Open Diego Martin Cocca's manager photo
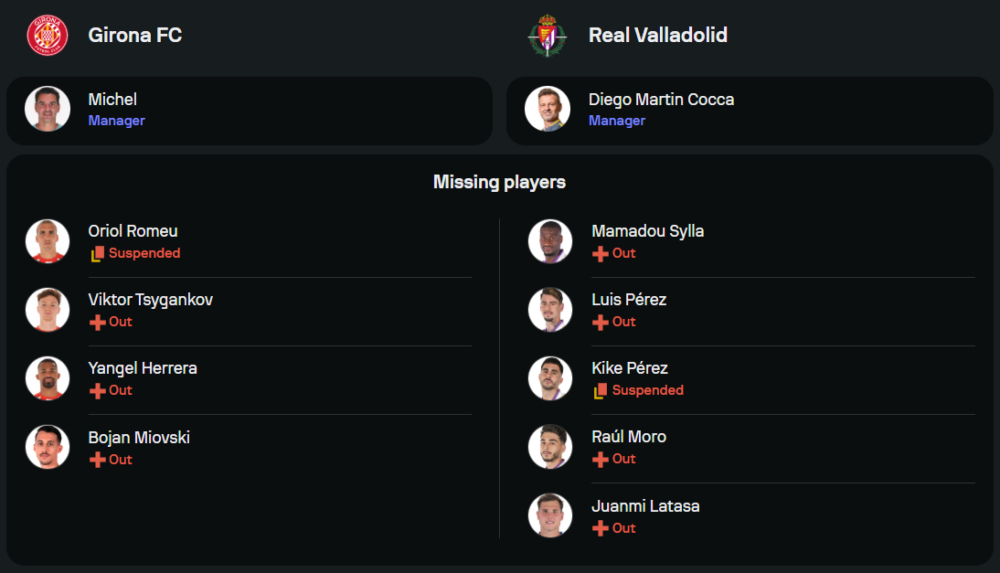The height and width of the screenshot is (573, 1000). coord(547,109)
